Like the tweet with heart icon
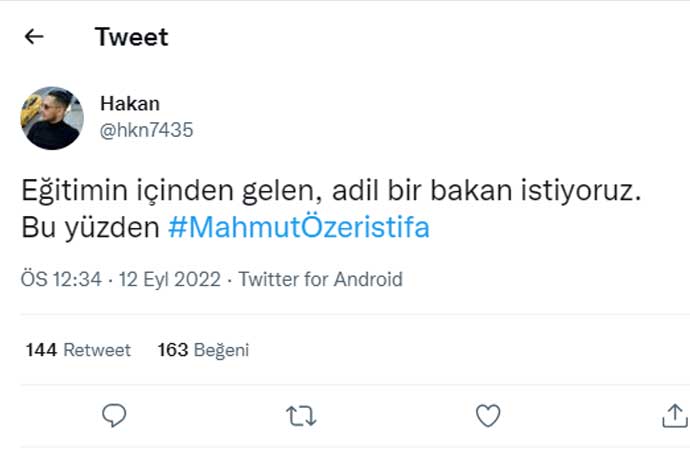Screen dimensions: 690x450 tap(487, 414)
